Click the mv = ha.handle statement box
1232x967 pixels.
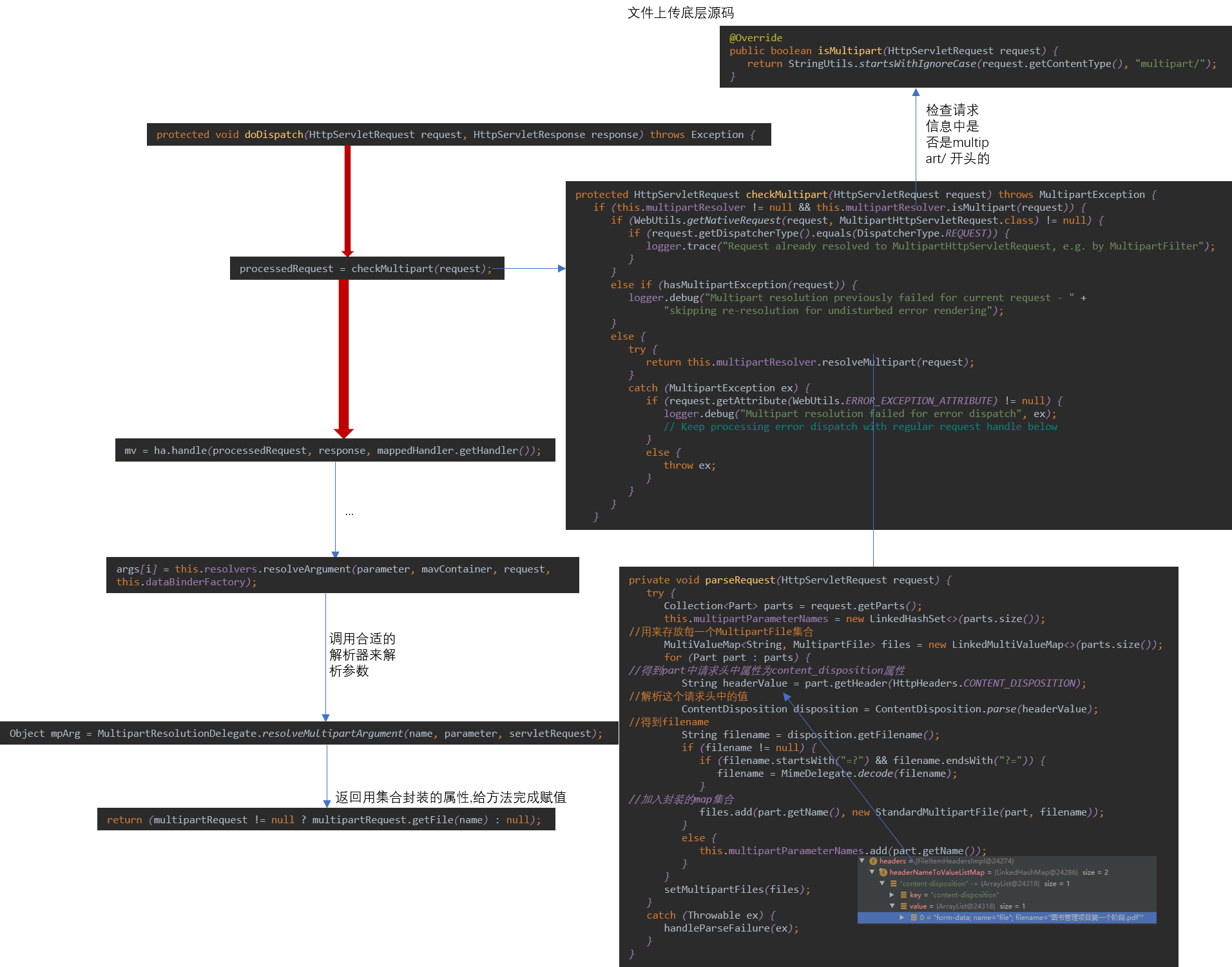(x=334, y=451)
